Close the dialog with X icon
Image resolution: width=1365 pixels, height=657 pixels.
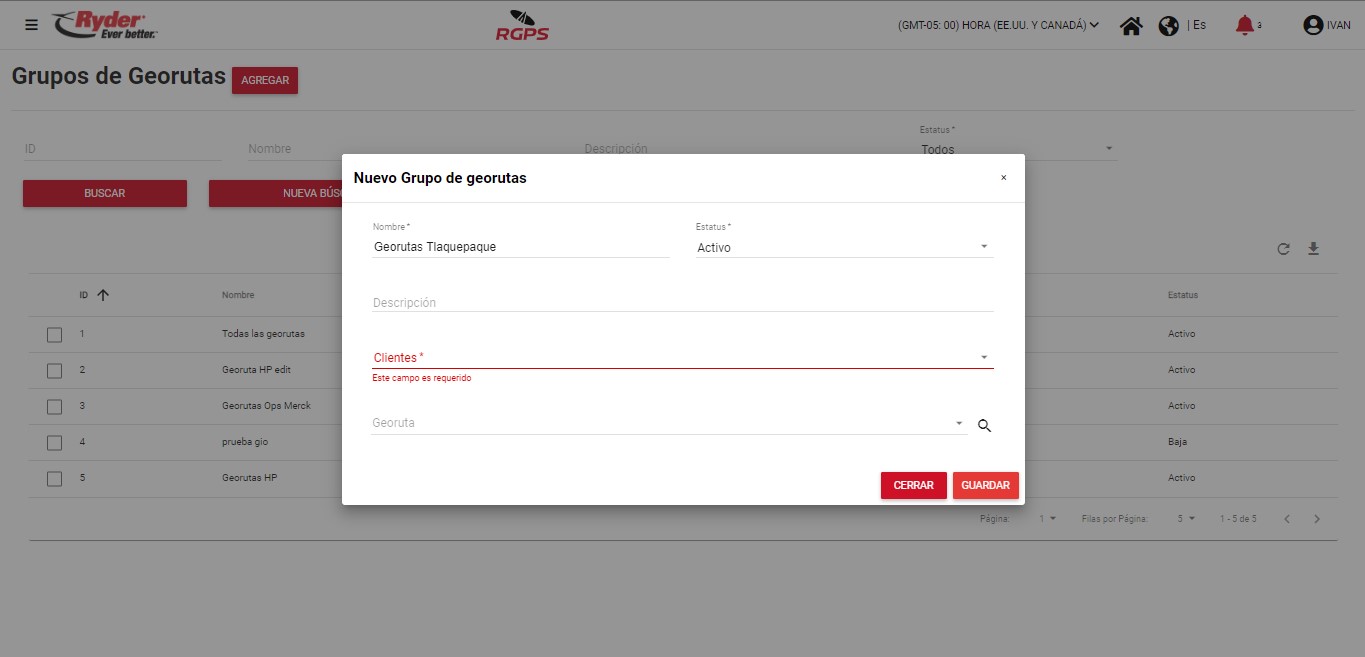tap(1004, 178)
